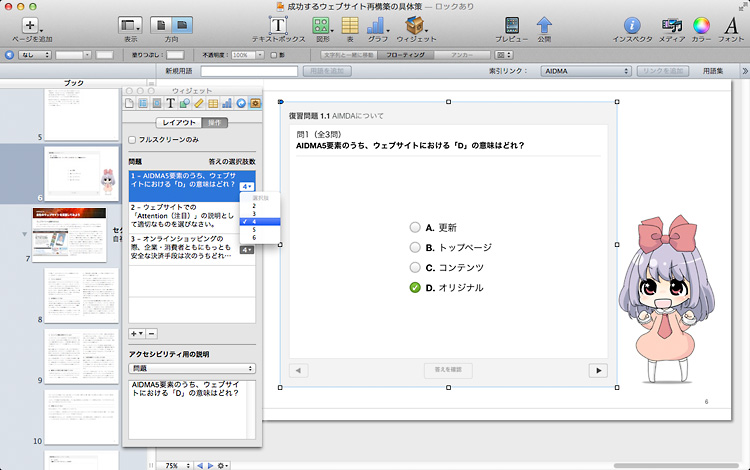The height and width of the screenshot is (470, 750).
Task: Select correct answer D. オリジナル radio
Action: click(x=415, y=287)
